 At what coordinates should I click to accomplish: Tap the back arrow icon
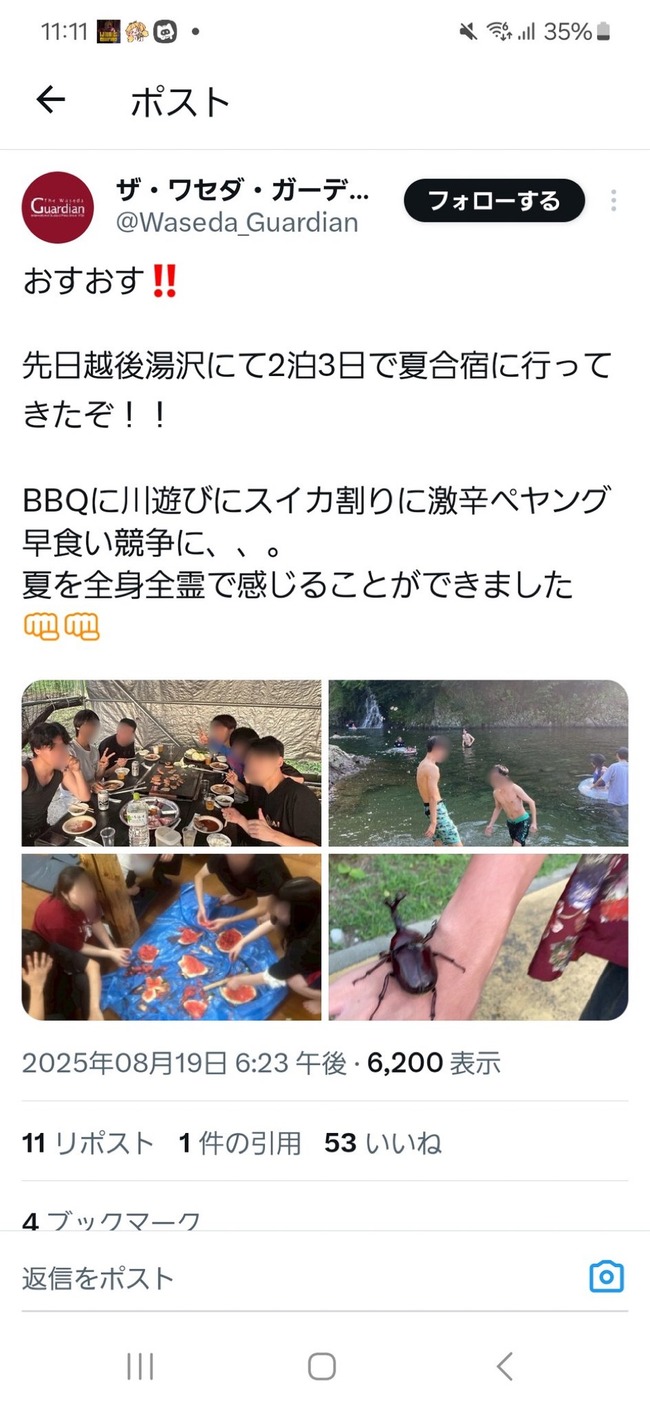click(x=50, y=99)
